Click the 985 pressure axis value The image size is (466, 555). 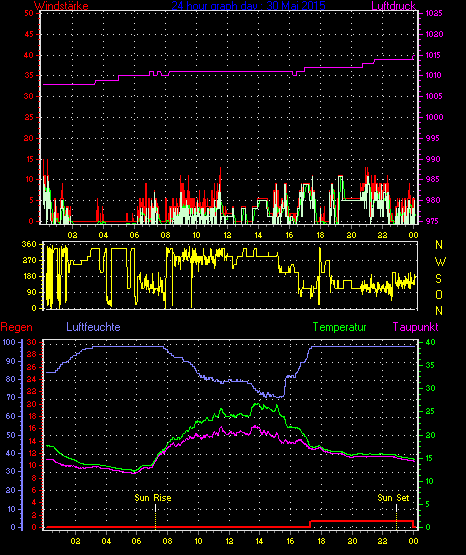pyautogui.click(x=433, y=179)
